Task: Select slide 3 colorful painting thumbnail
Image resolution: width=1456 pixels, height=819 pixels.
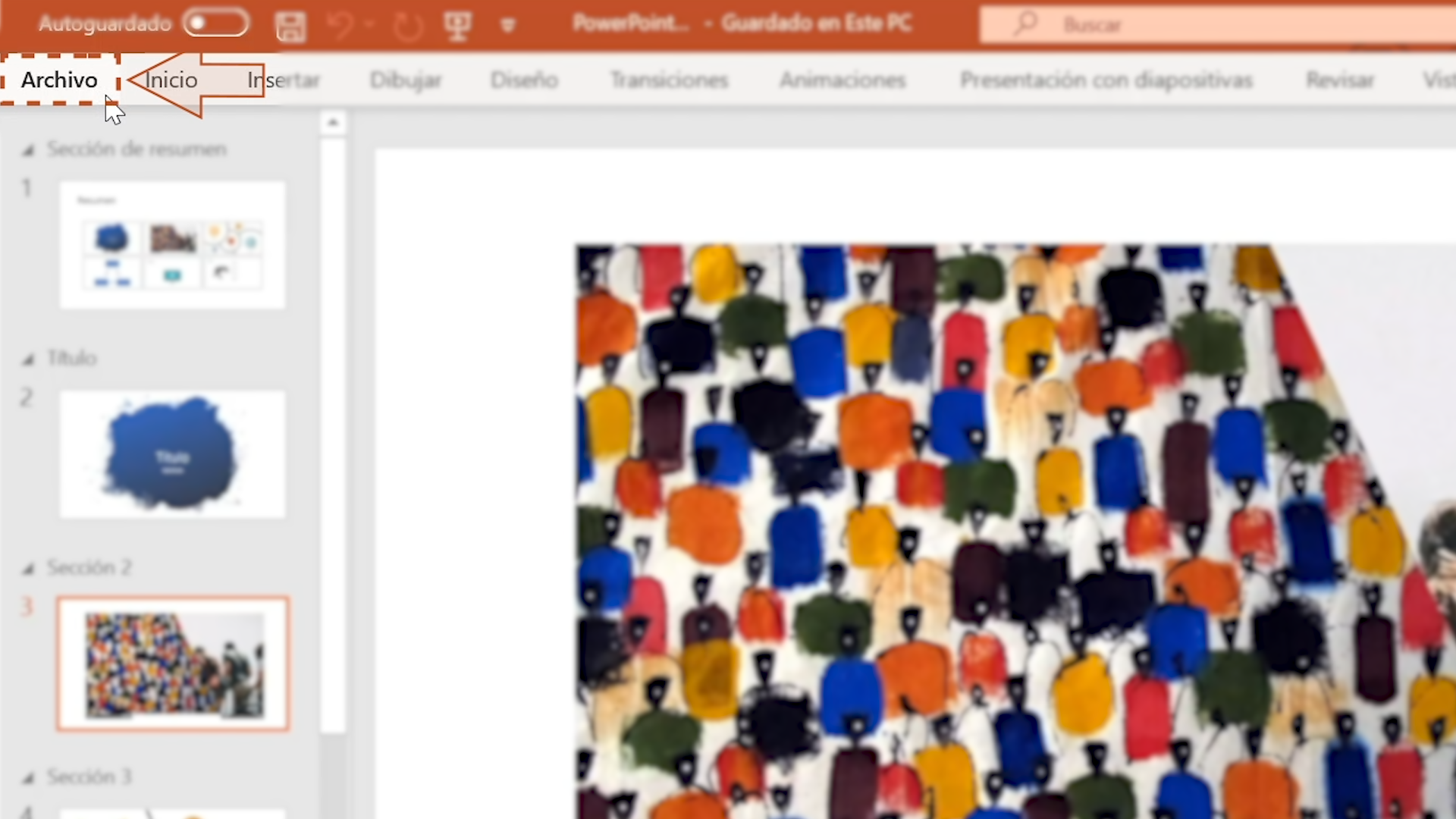Action: (173, 664)
